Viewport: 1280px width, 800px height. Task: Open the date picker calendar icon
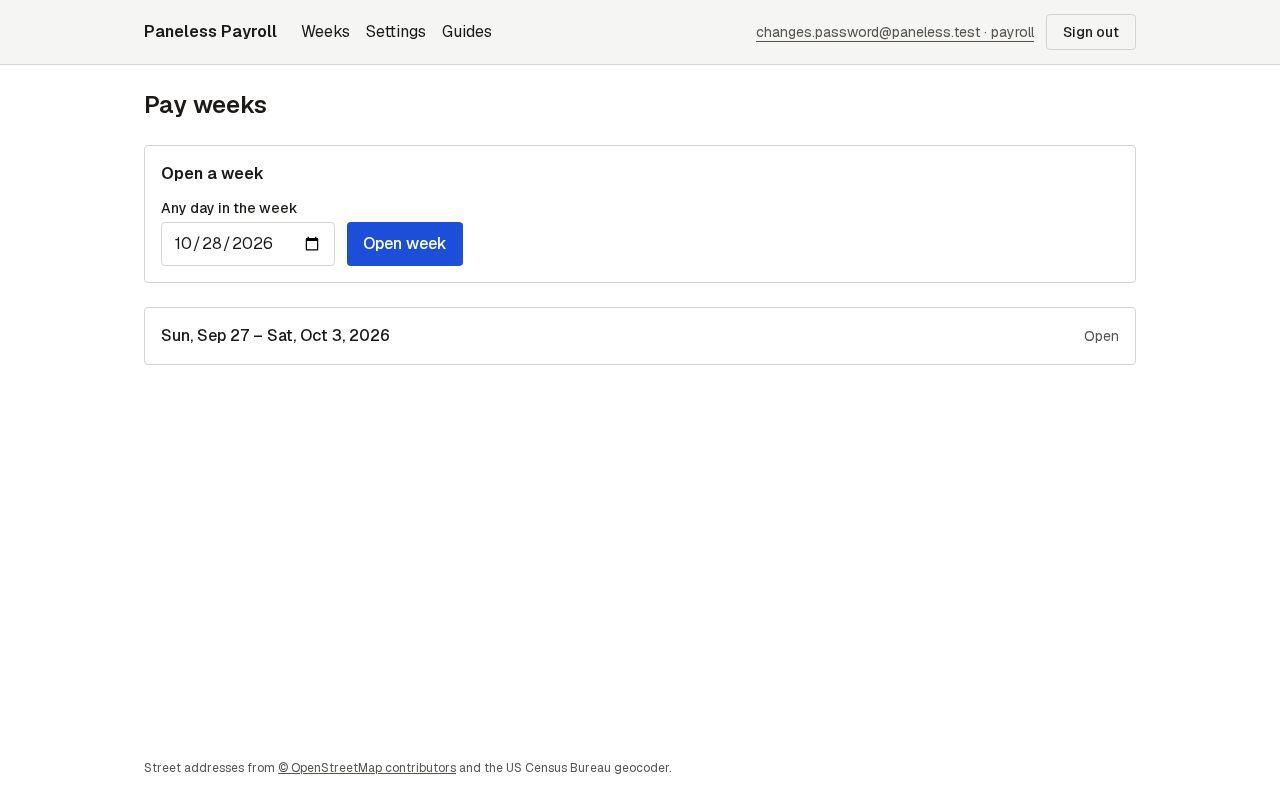pyautogui.click(x=312, y=244)
